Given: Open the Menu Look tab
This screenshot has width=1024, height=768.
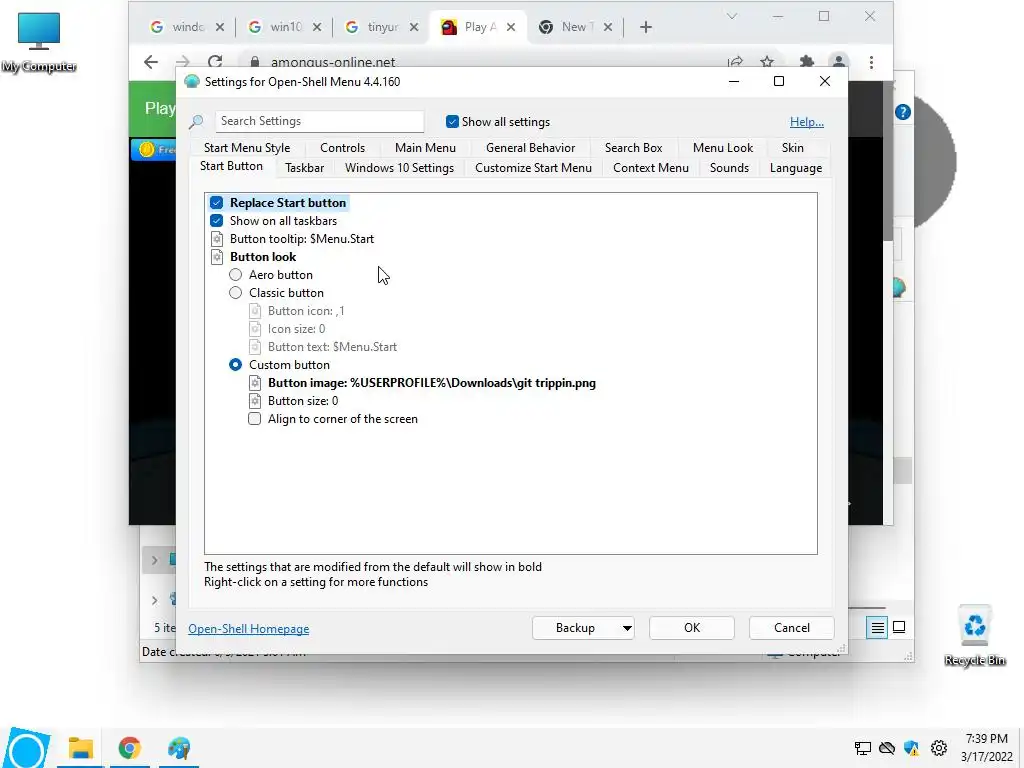Looking at the screenshot, I should (x=723, y=148).
